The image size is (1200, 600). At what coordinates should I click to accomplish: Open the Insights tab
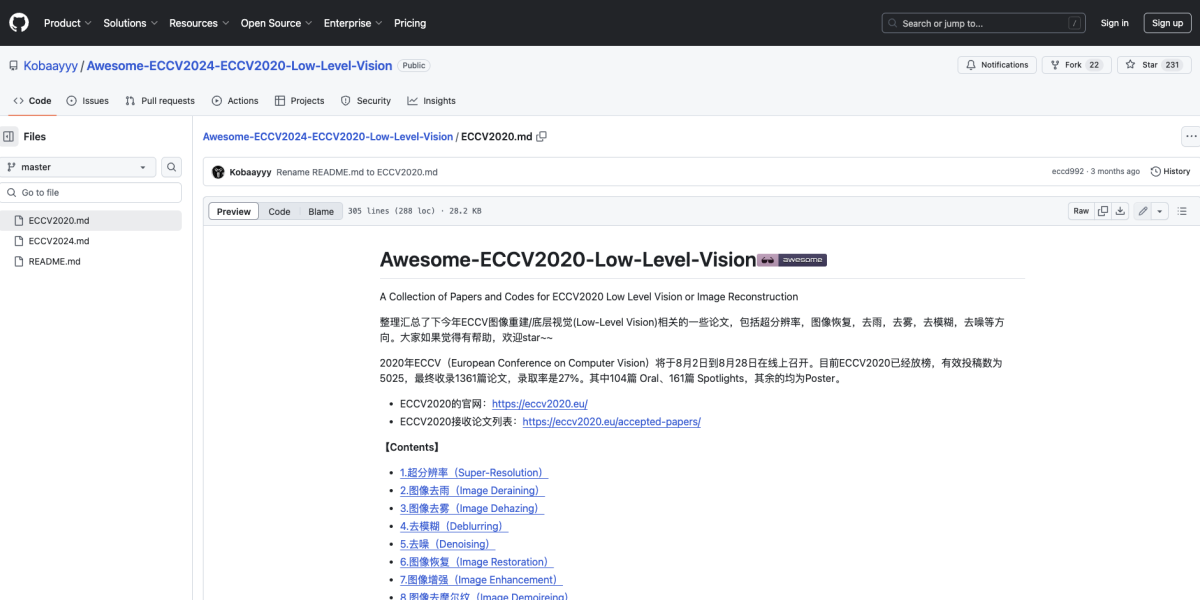coord(432,100)
